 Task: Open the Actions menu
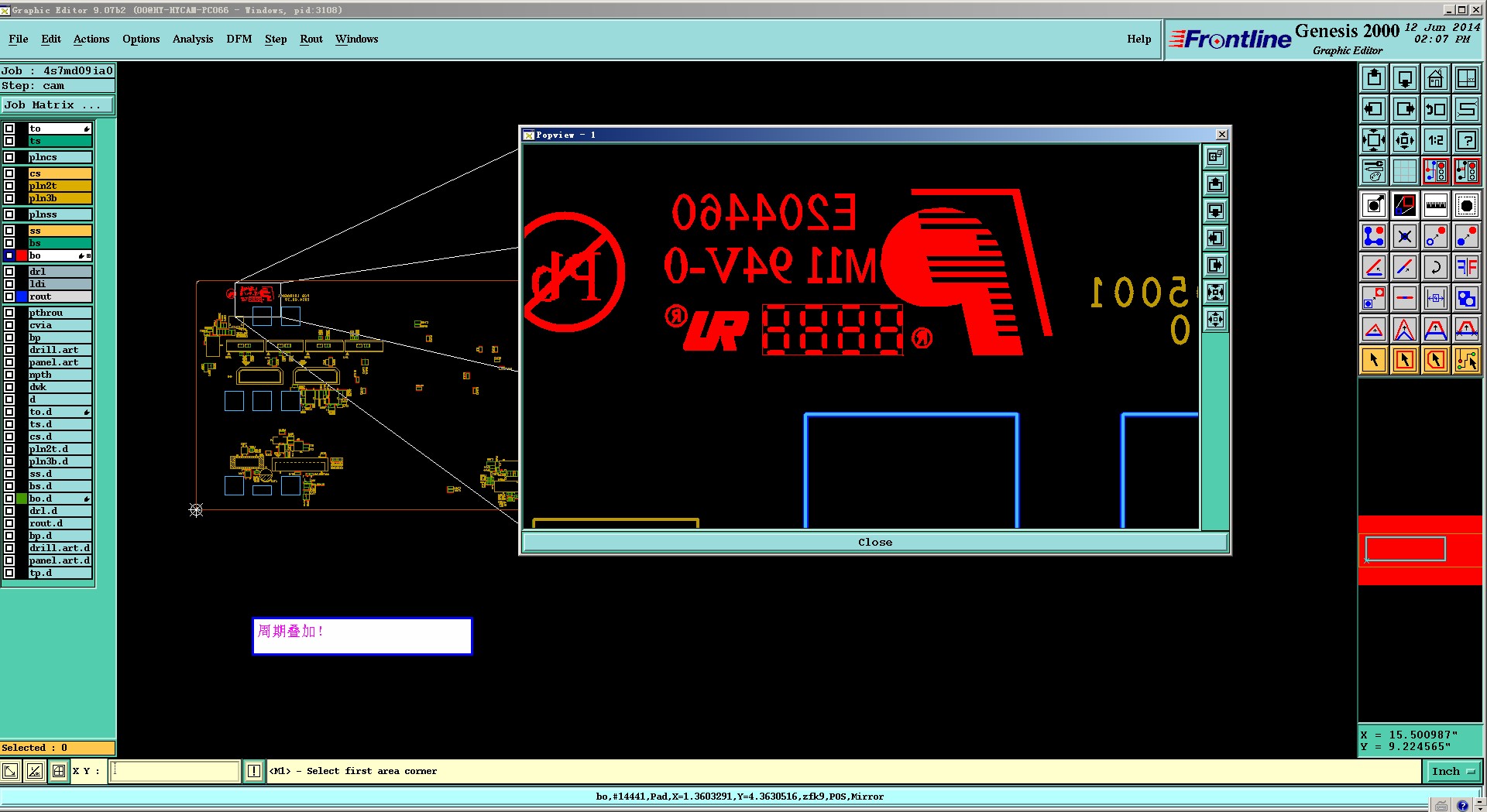pos(91,39)
